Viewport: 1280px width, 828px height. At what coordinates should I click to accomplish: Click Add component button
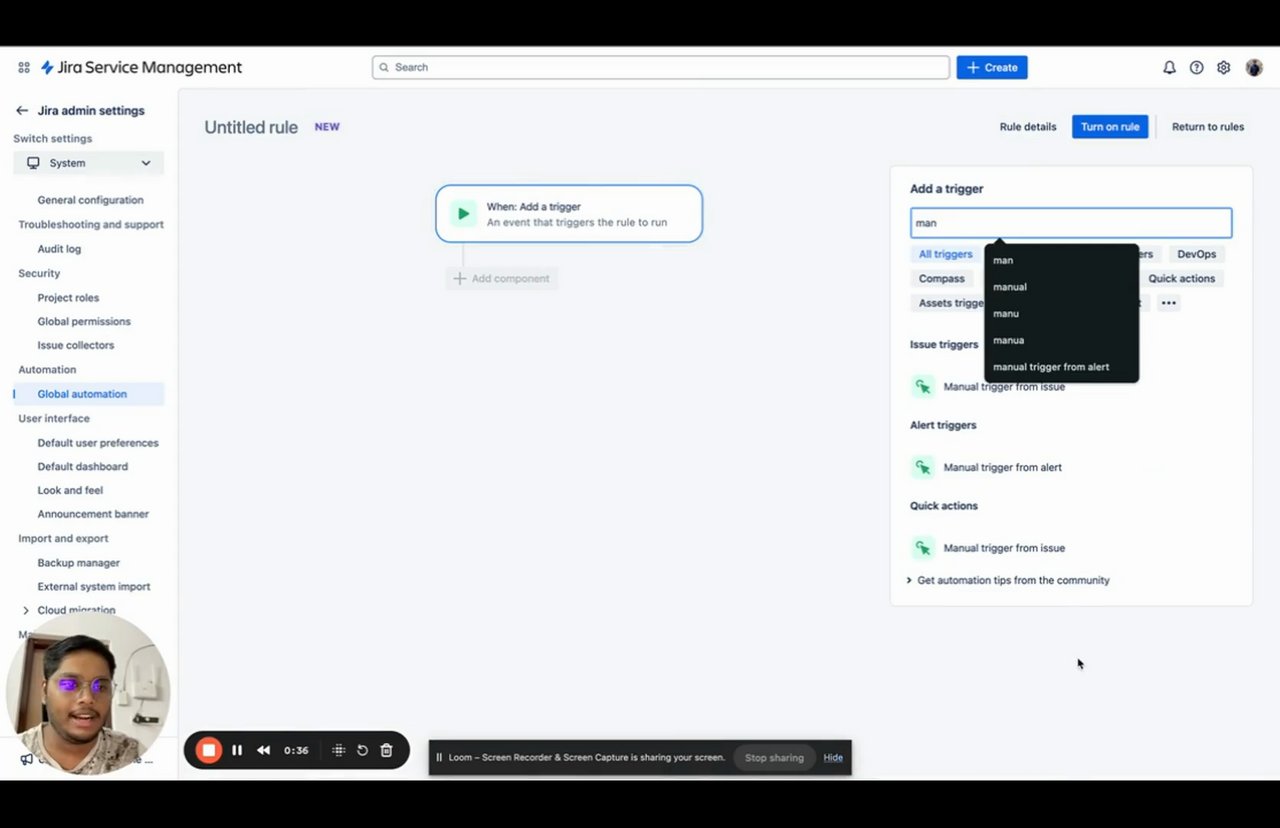[x=501, y=278]
